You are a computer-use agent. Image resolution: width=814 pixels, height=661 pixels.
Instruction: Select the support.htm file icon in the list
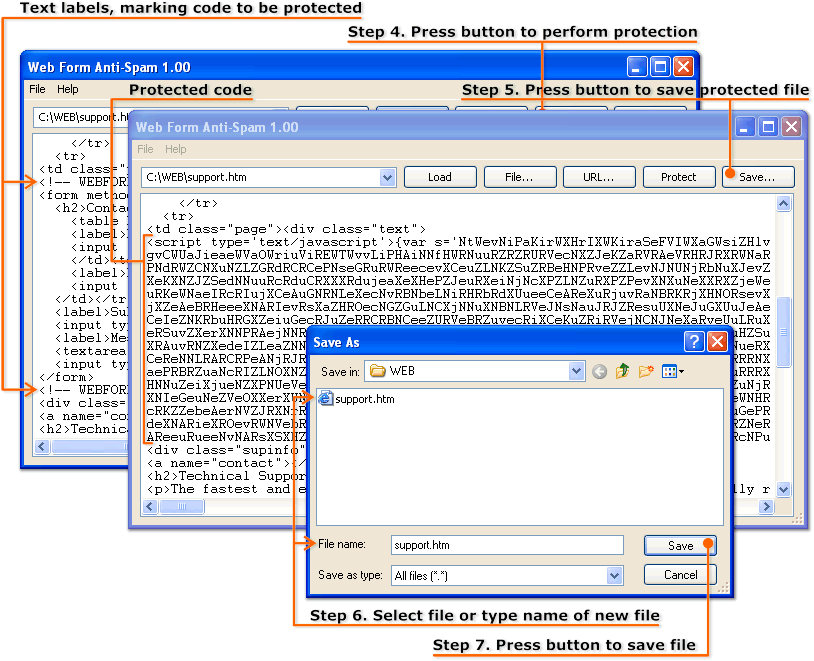pos(325,399)
